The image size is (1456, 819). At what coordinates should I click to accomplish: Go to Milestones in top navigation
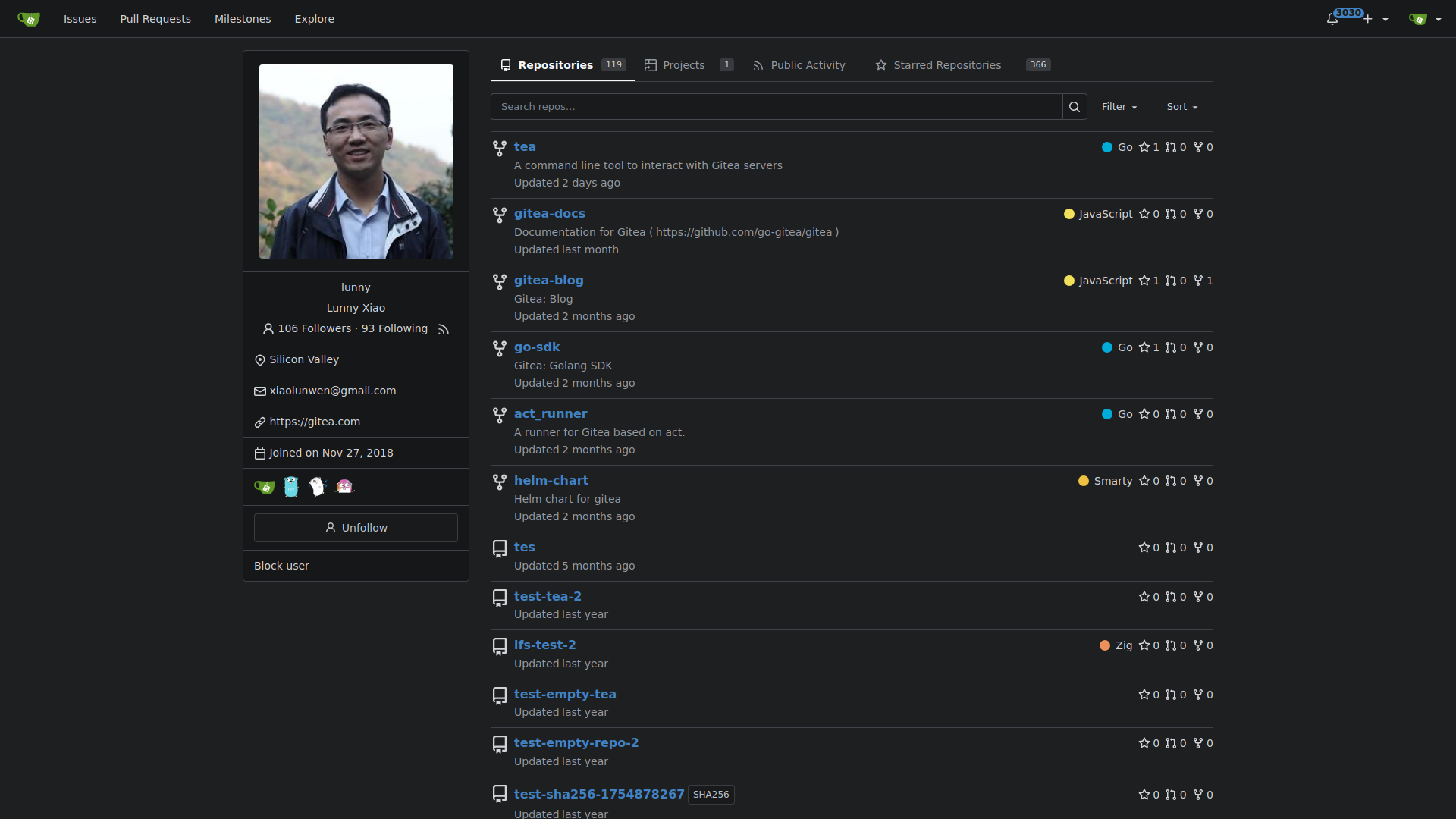(243, 19)
